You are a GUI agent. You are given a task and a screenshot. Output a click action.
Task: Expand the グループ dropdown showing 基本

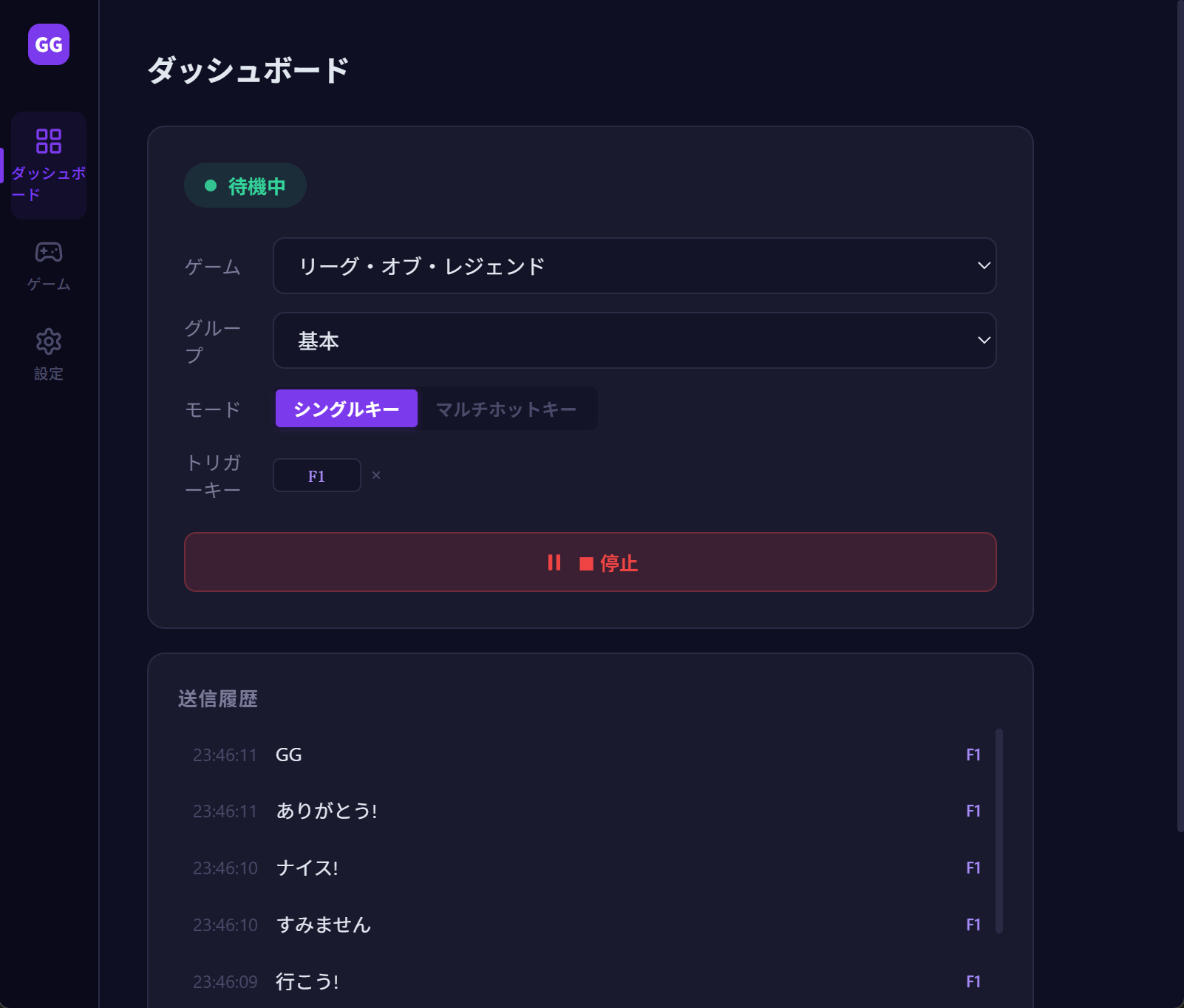click(x=634, y=341)
